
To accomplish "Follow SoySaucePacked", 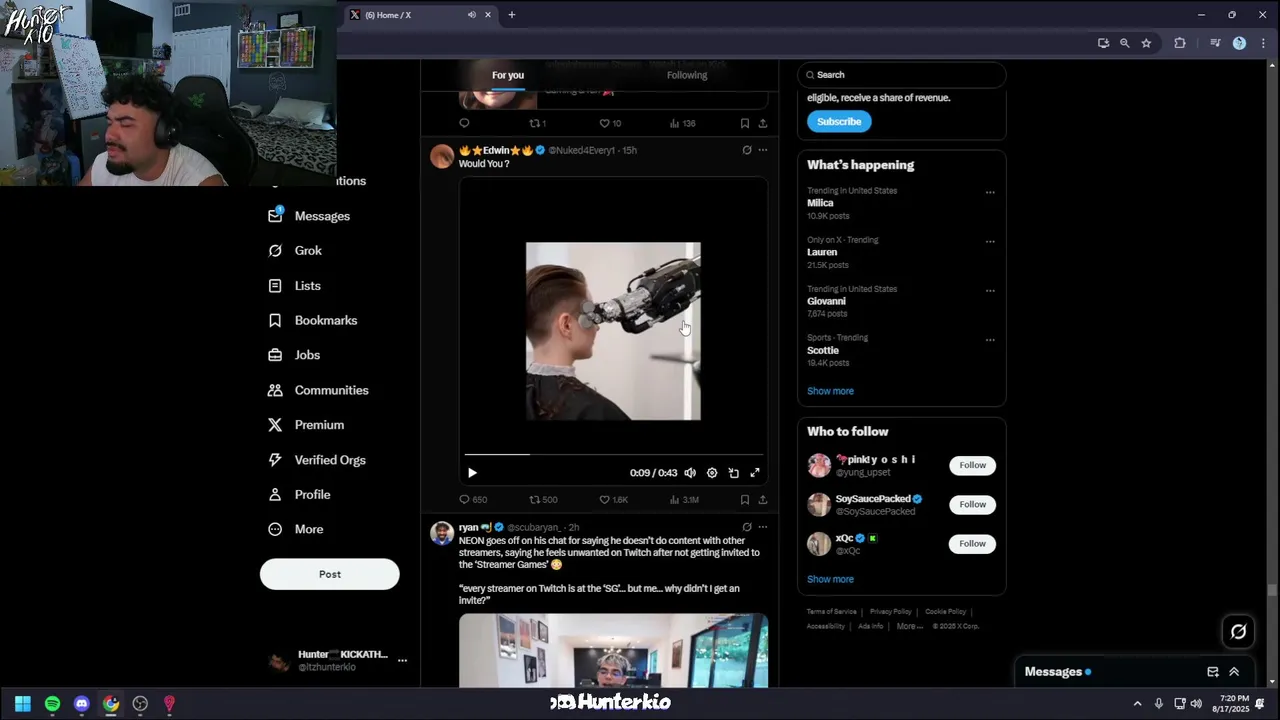I will pyautogui.click(x=972, y=504).
